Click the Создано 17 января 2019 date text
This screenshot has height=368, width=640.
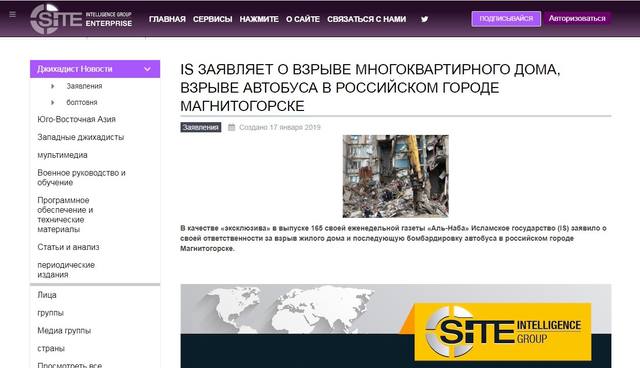[x=280, y=127]
